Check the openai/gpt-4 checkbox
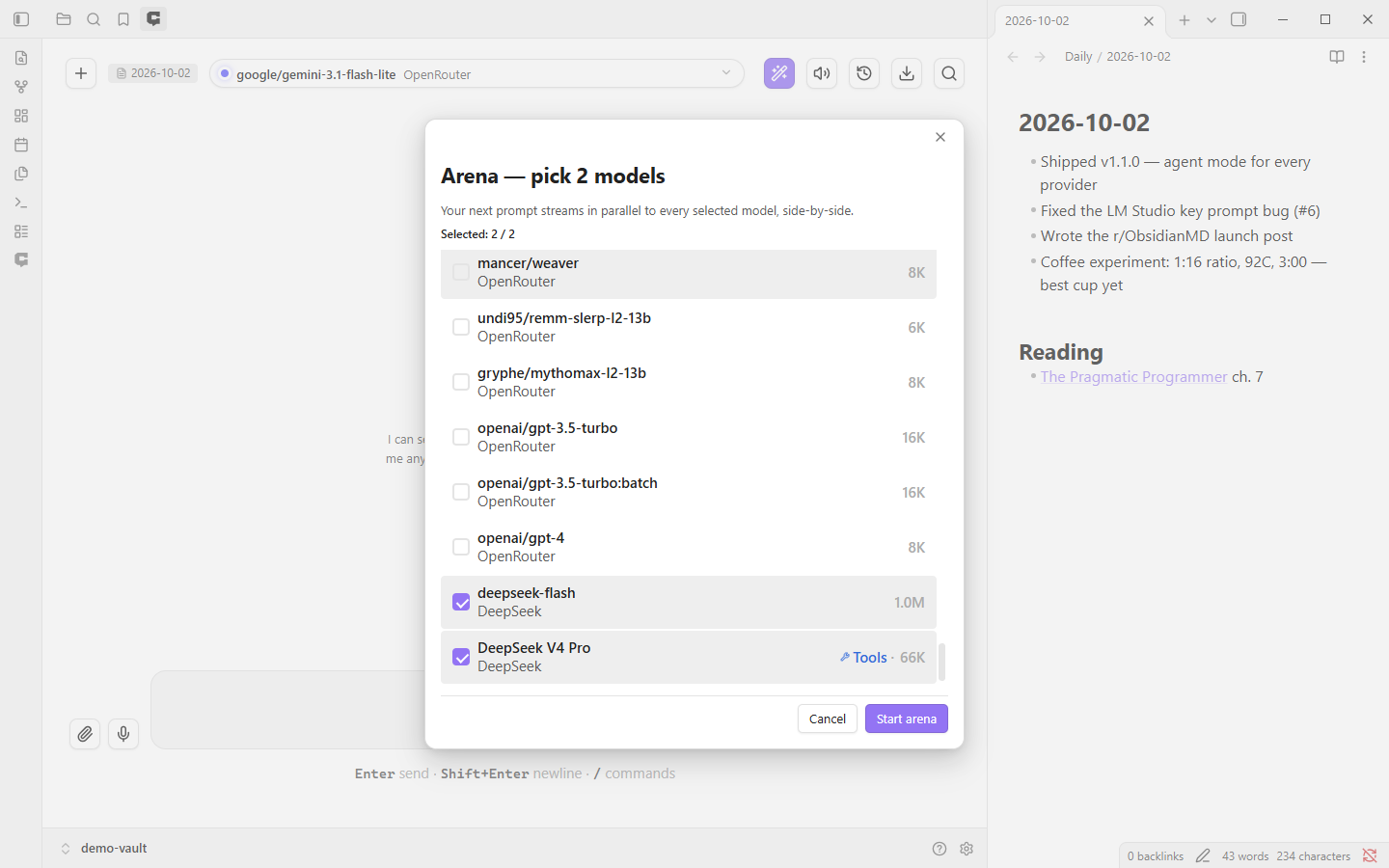The height and width of the screenshot is (868, 1389). [x=461, y=547]
